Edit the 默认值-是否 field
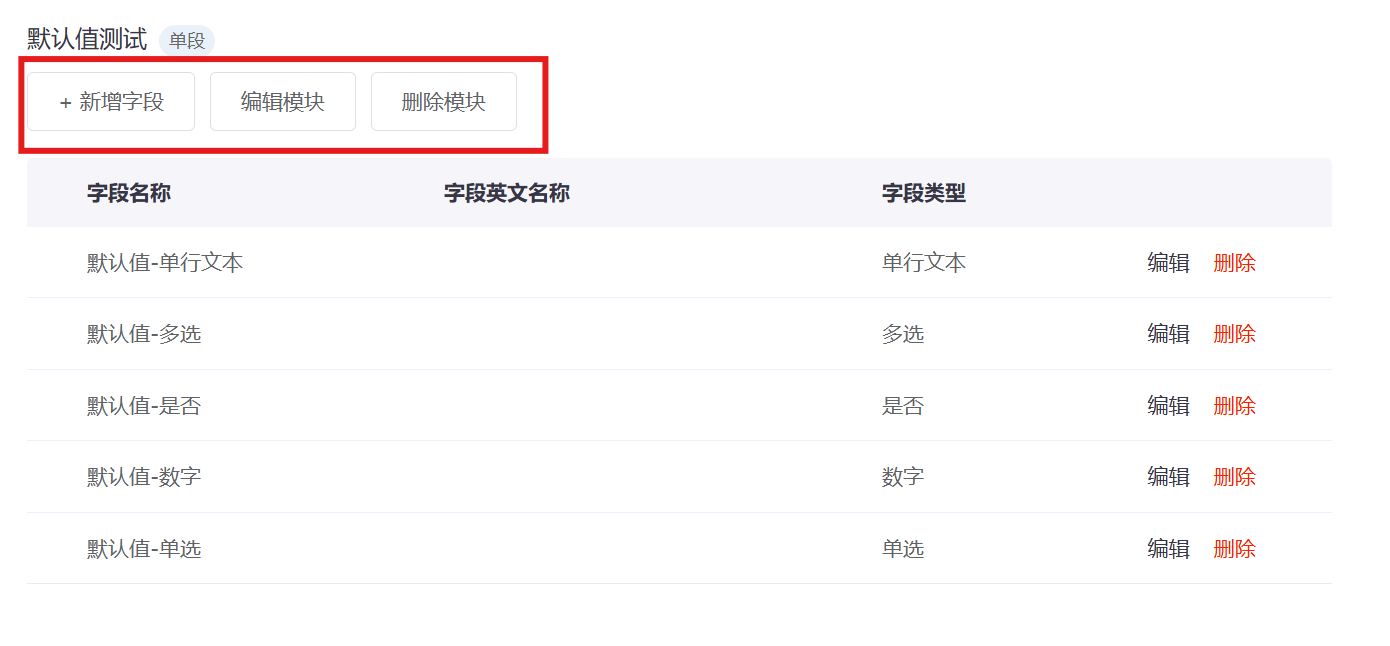This screenshot has width=1390, height=646. coord(1168,406)
